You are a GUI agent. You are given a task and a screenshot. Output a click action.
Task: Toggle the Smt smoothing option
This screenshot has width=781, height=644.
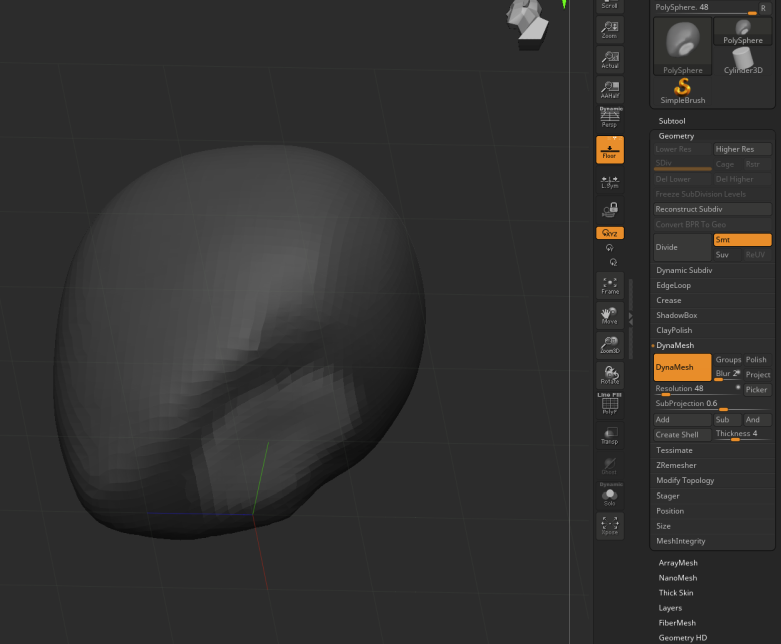pos(743,240)
